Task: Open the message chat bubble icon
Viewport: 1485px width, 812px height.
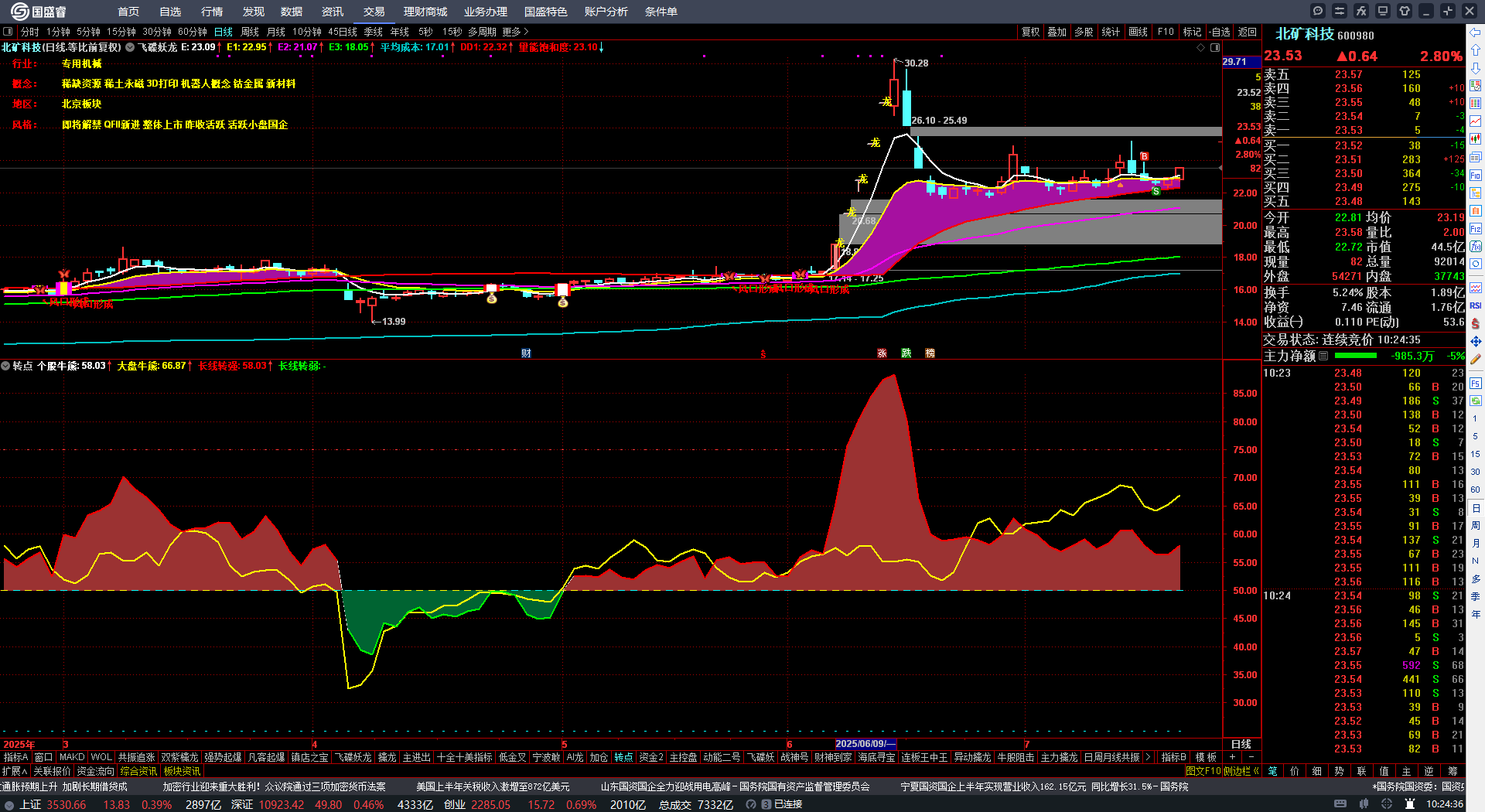Action: point(1318,11)
